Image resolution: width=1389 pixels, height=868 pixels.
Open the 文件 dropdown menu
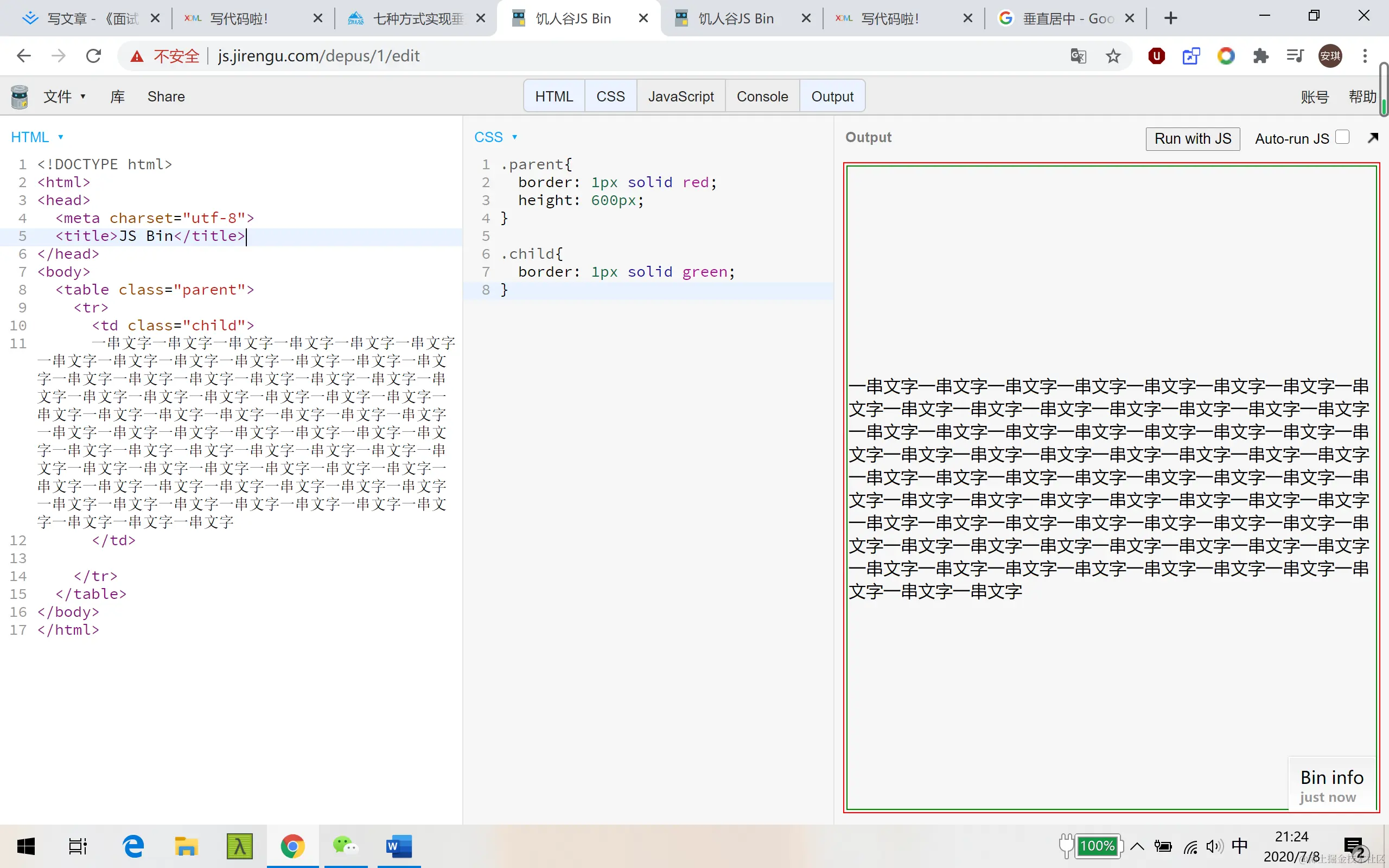coord(64,97)
